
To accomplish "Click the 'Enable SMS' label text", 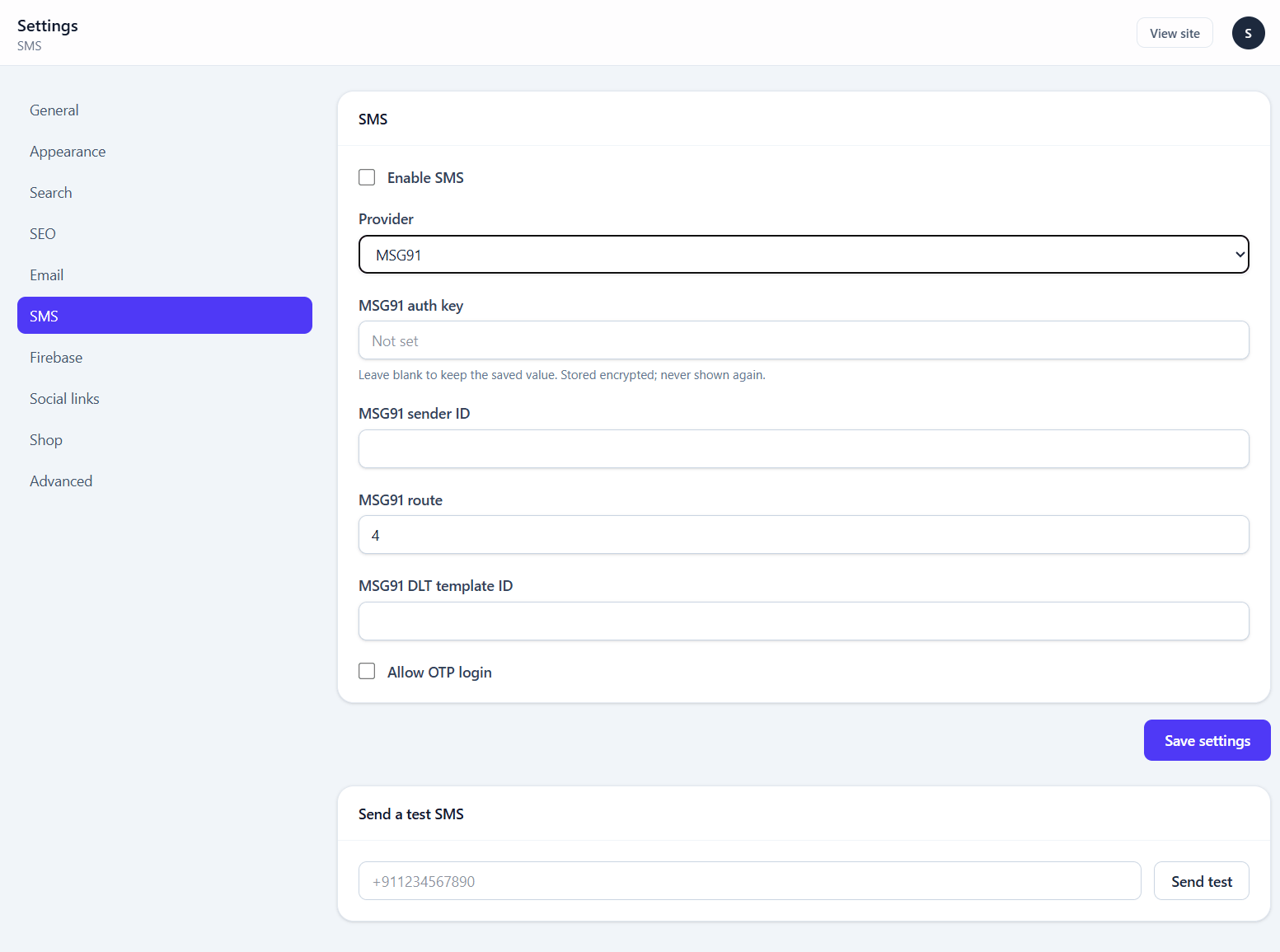I will tap(425, 178).
